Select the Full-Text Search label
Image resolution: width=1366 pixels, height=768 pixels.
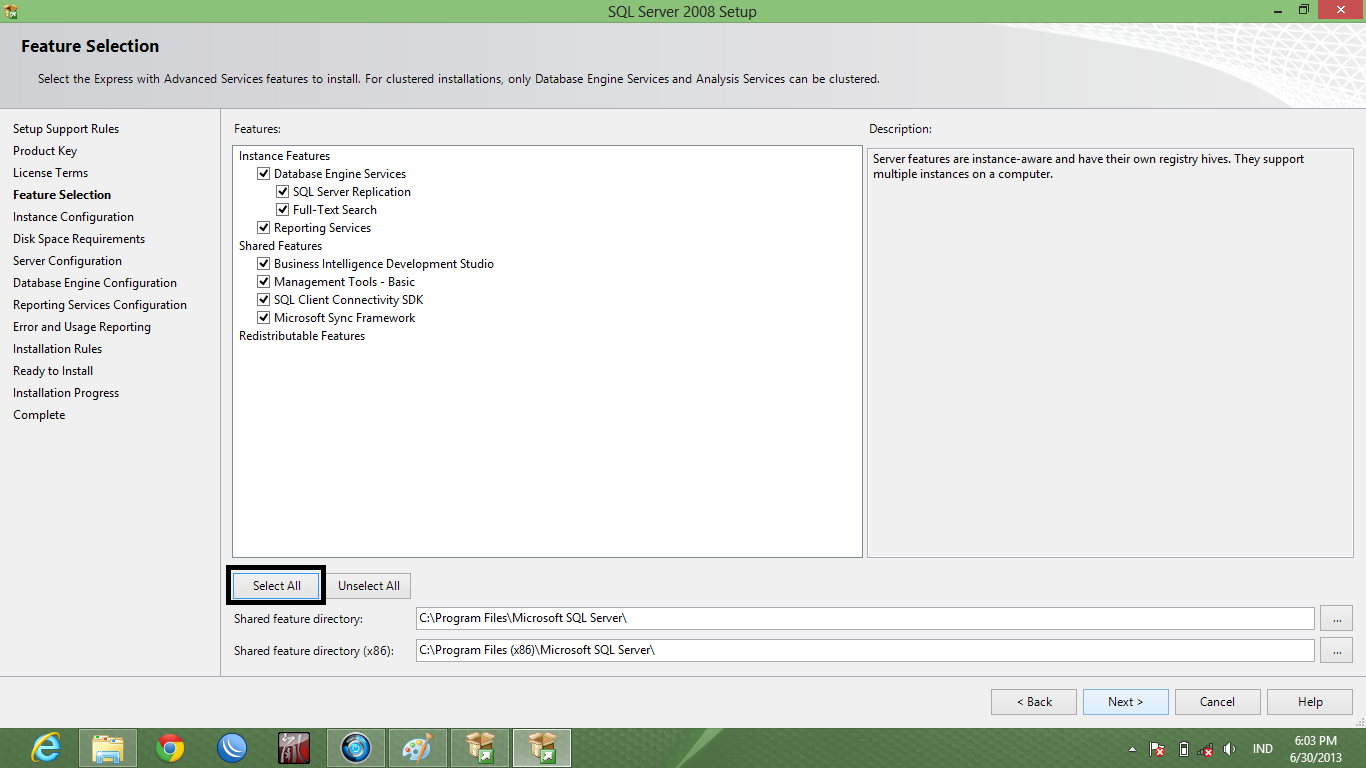335,210
